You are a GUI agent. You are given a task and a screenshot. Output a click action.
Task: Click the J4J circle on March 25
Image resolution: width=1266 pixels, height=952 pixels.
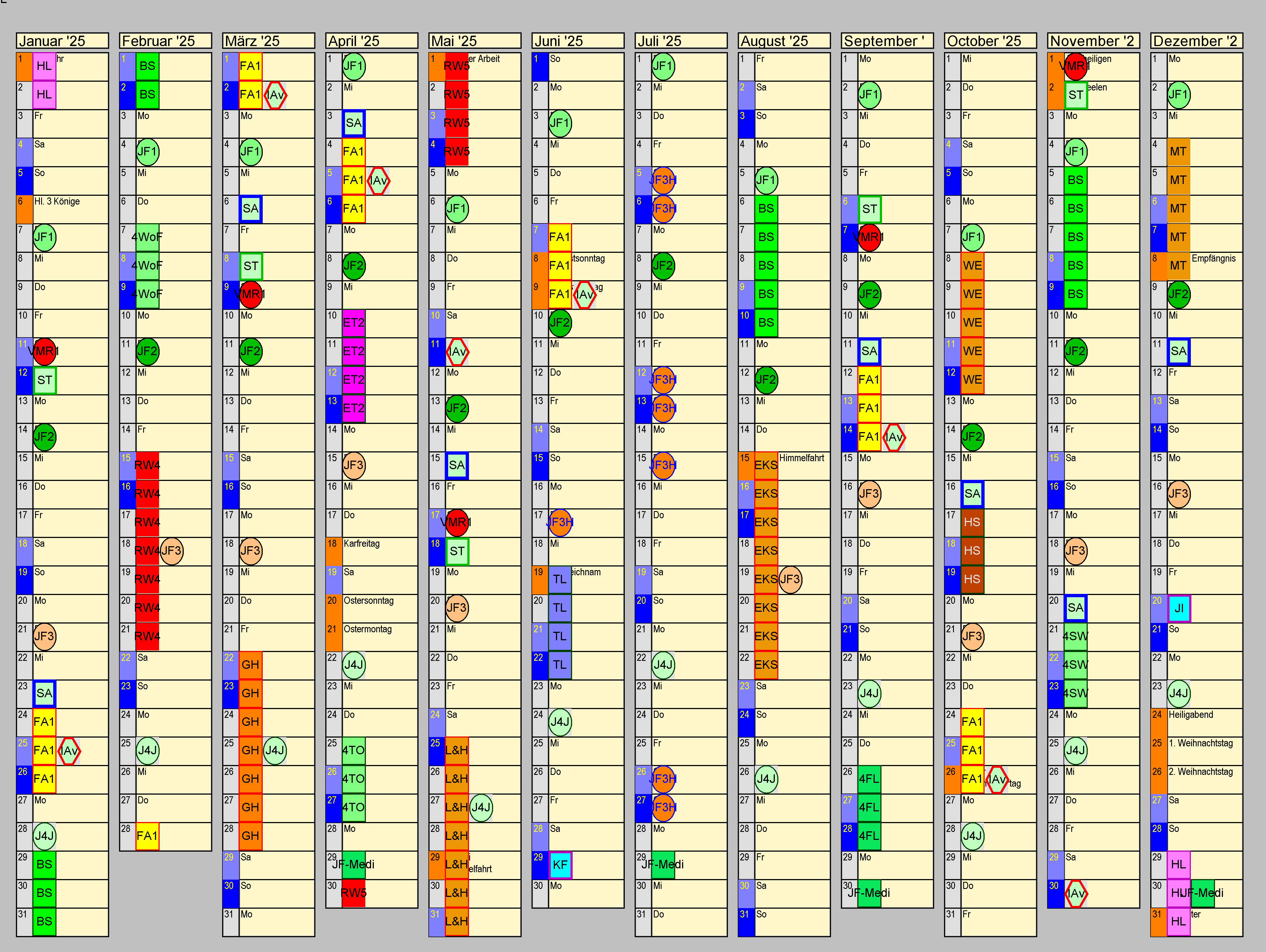click(275, 751)
